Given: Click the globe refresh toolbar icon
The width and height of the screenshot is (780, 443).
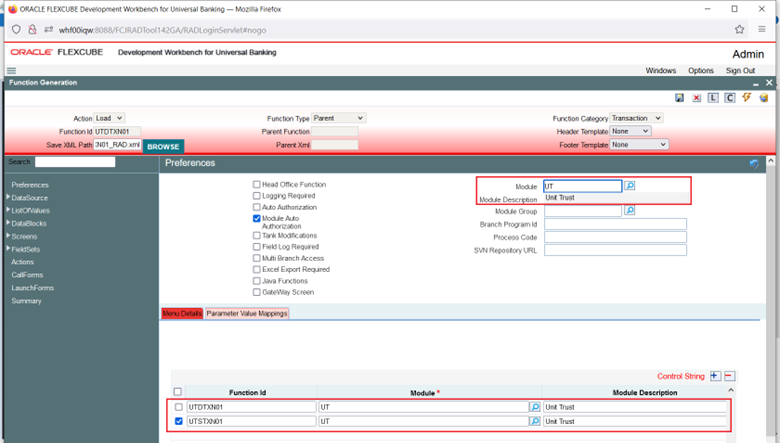Looking at the screenshot, I should pyautogui.click(x=764, y=98).
